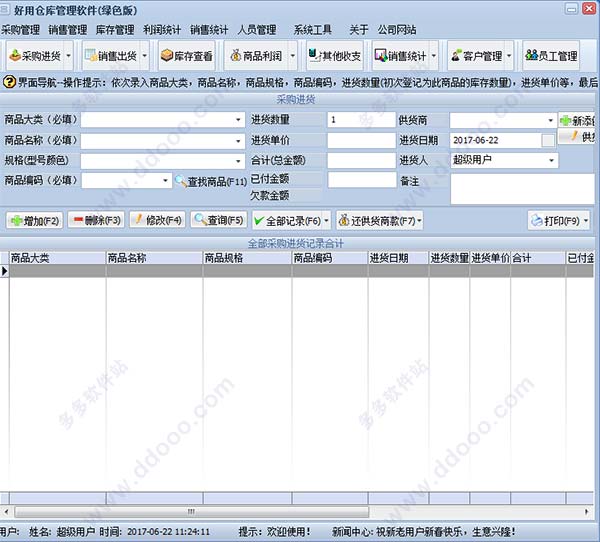Expand 客户管理 toolbar dropdown arrow
The width and height of the screenshot is (600, 542).
point(509,56)
